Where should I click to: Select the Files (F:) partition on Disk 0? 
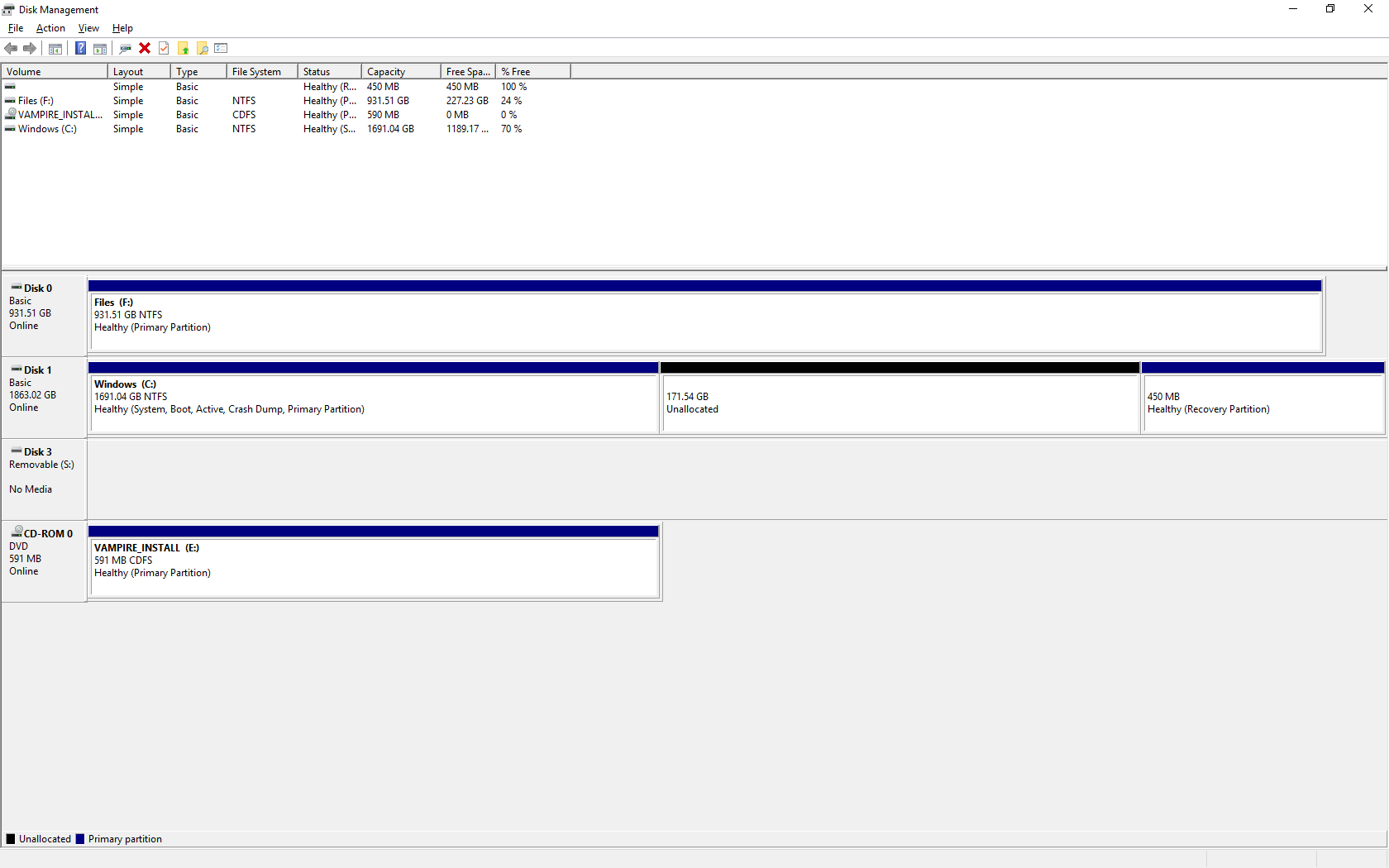click(x=705, y=316)
